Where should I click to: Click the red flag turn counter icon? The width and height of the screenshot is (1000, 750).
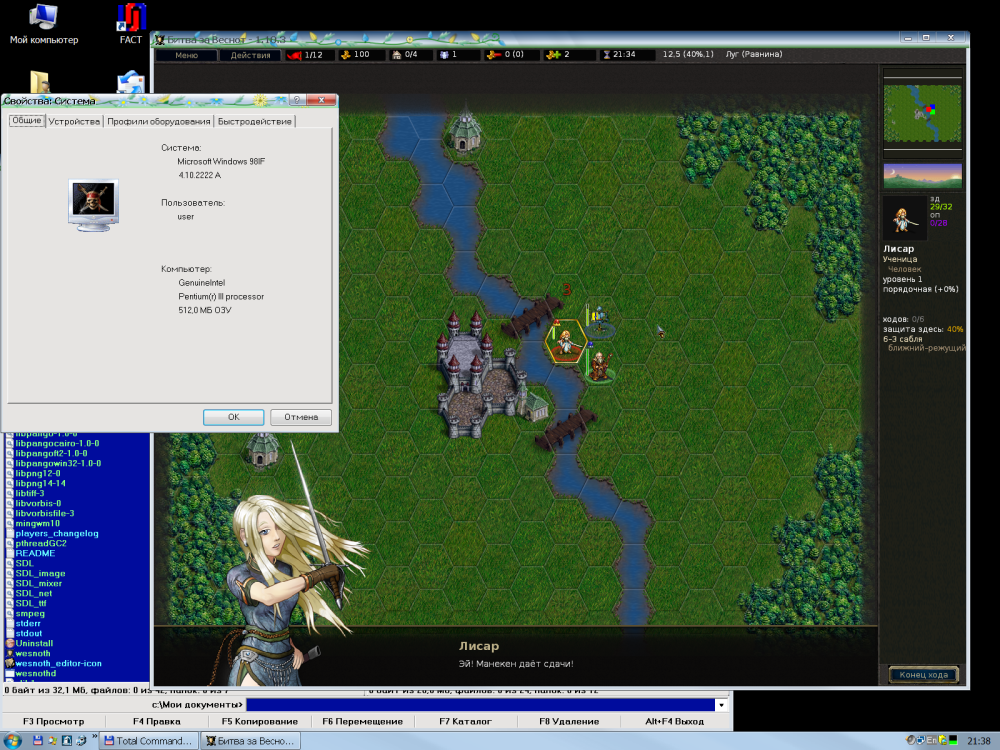tap(294, 55)
